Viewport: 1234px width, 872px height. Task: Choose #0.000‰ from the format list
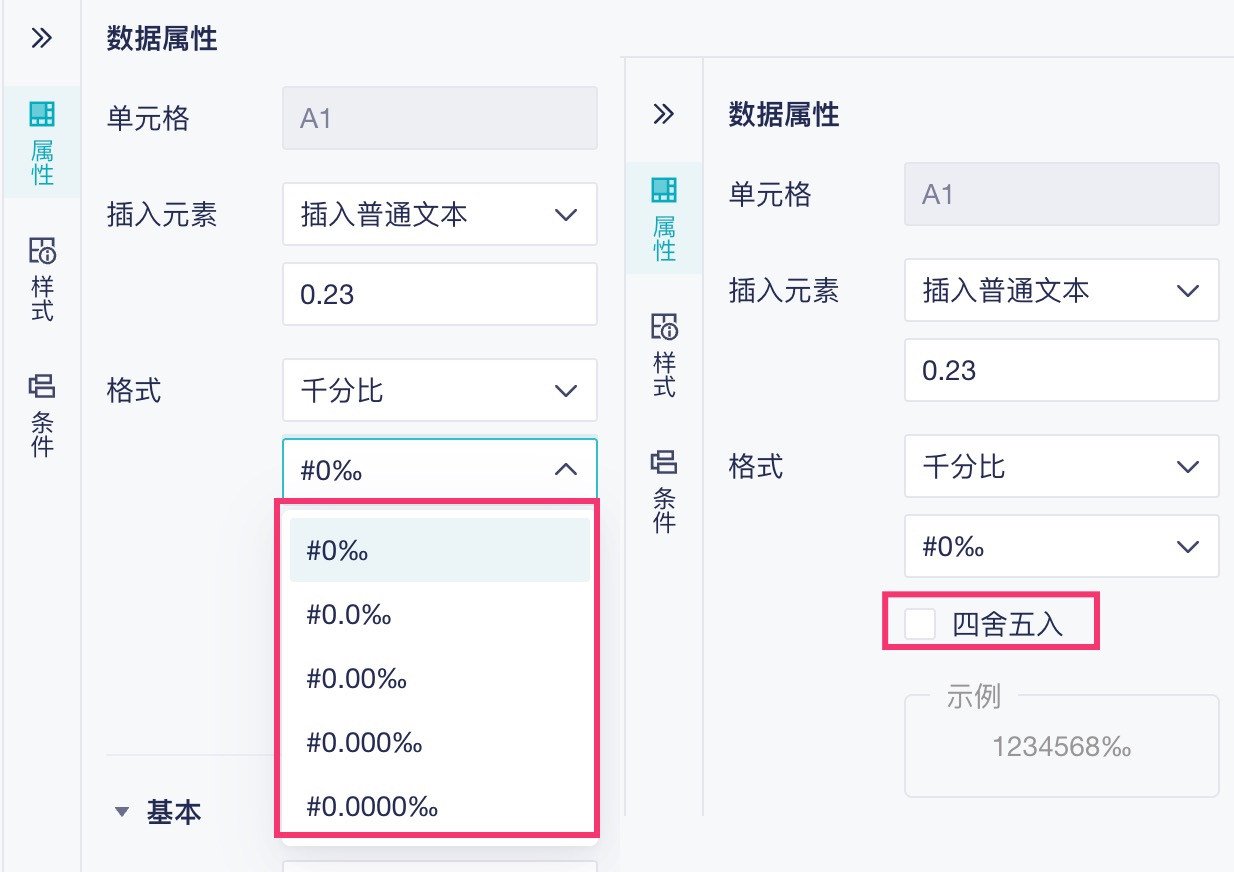click(x=365, y=742)
